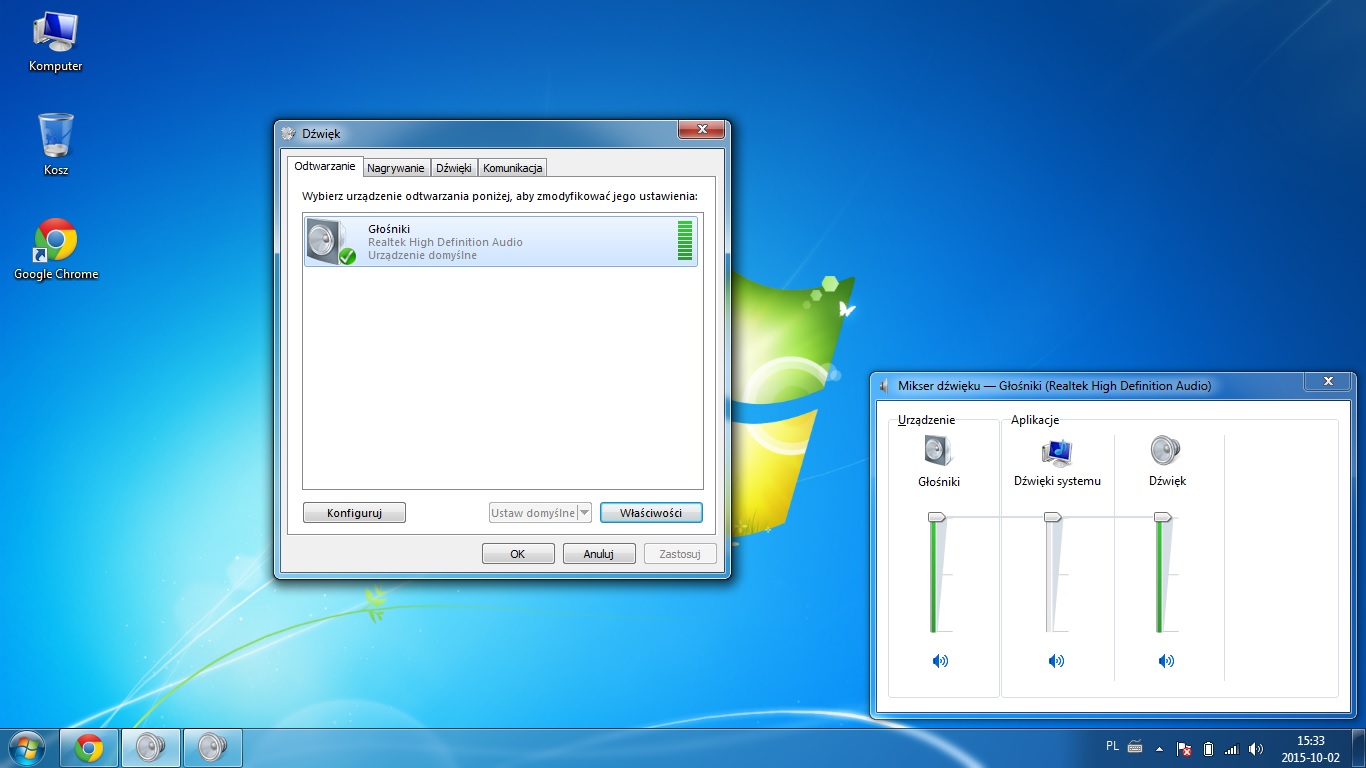The height and width of the screenshot is (768, 1366).
Task: Open the Dźwięki tab
Action: click(454, 168)
